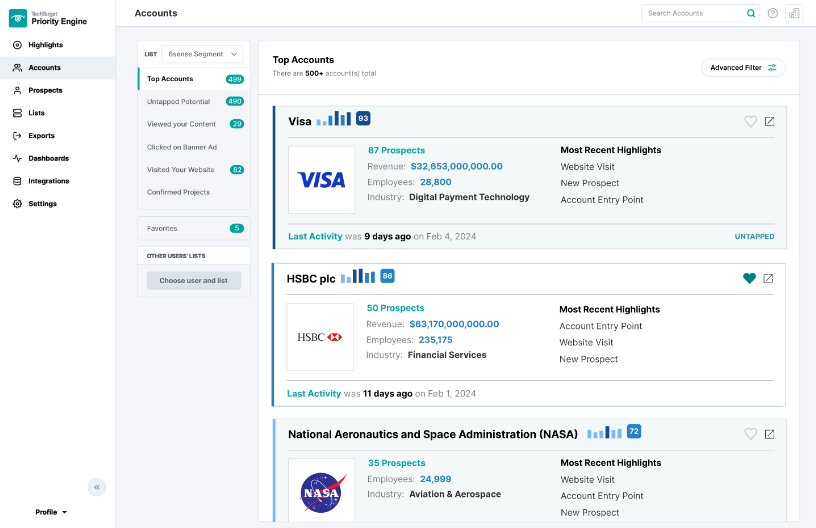Click the Visa logo thumbnail

[x=322, y=180]
